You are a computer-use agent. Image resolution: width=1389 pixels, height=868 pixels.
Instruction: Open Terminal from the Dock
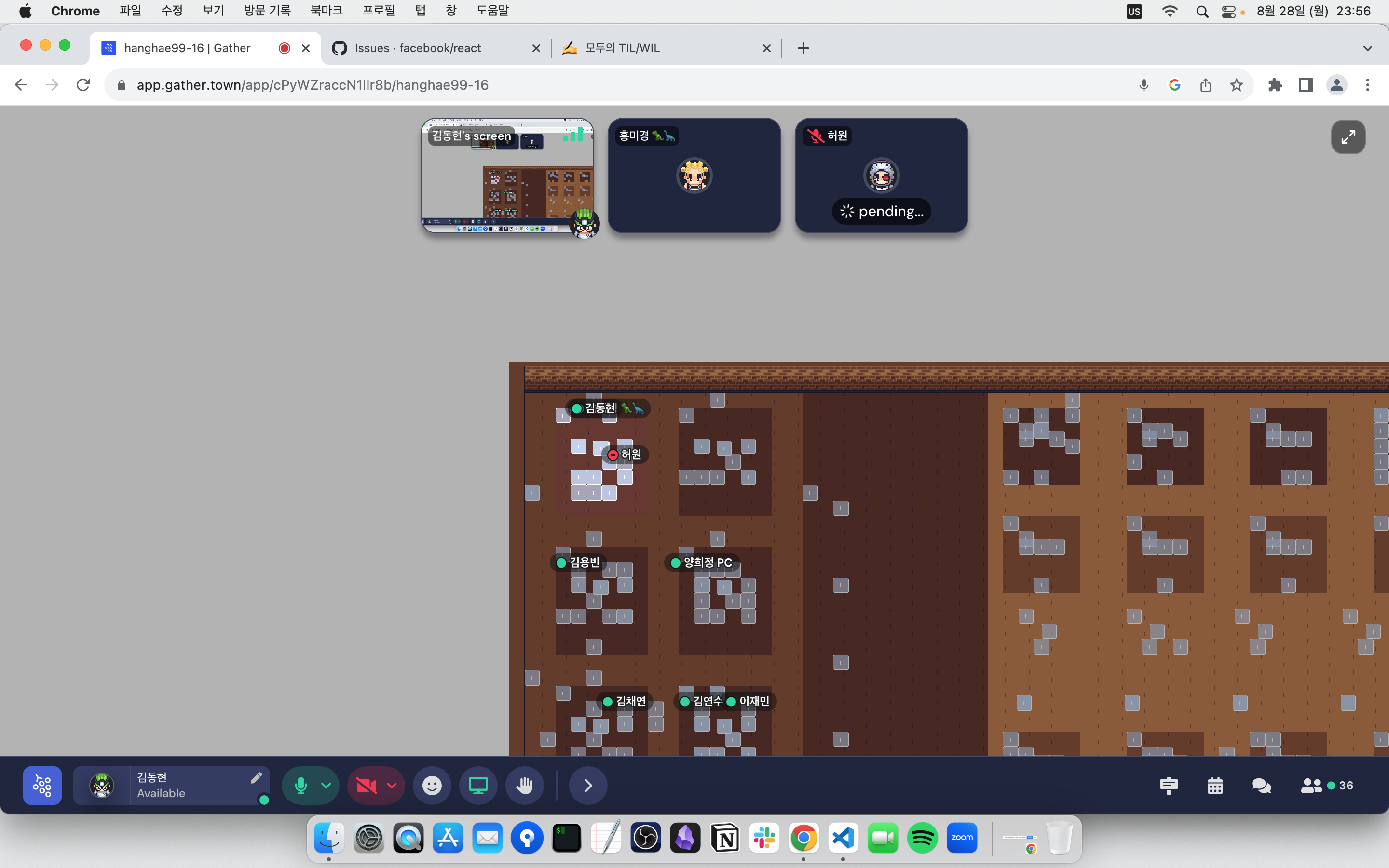pyautogui.click(x=566, y=838)
